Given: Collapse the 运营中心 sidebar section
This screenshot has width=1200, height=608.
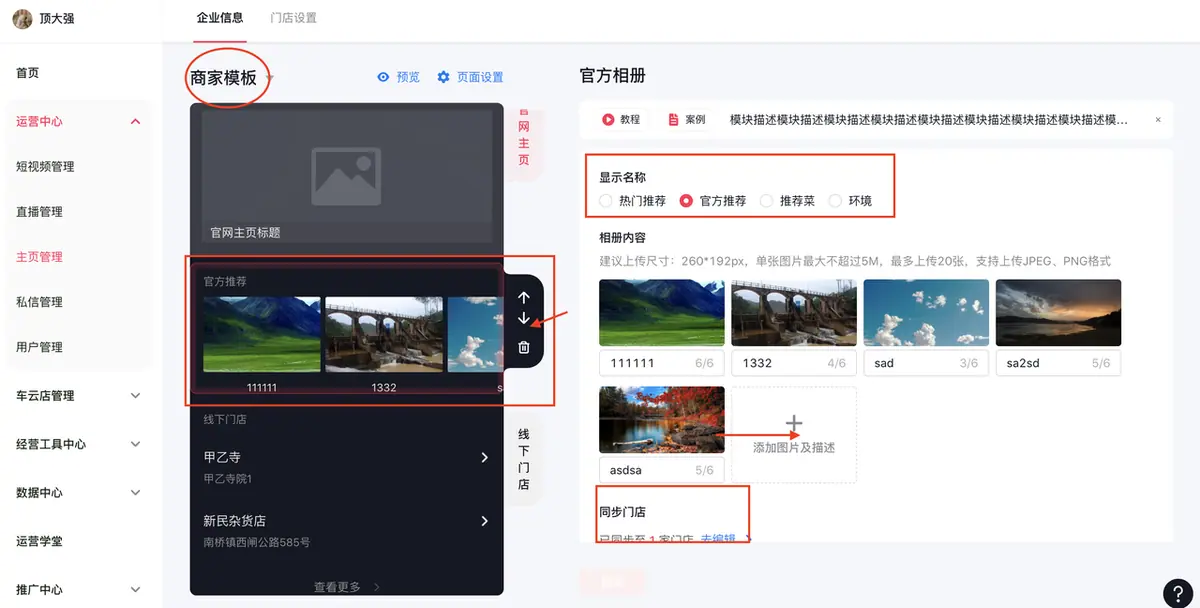Looking at the screenshot, I should pyautogui.click(x=136, y=122).
